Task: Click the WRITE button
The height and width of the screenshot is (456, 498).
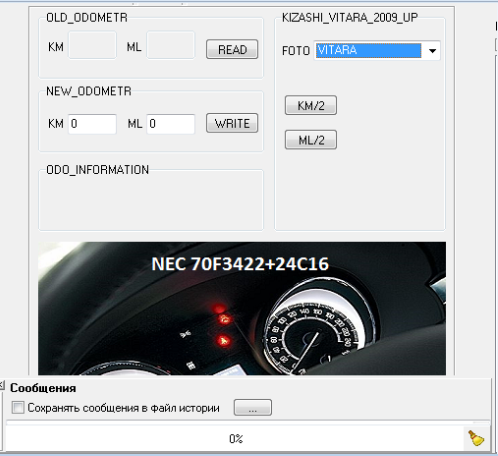Action: (x=232, y=123)
